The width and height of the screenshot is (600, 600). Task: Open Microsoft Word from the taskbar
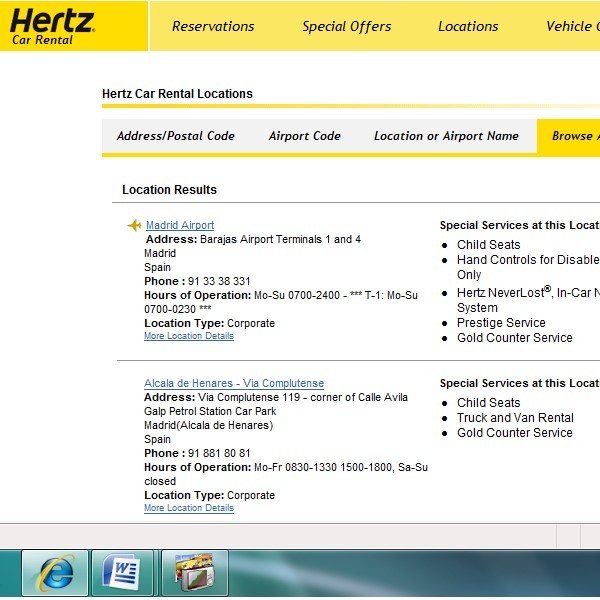click(x=122, y=572)
